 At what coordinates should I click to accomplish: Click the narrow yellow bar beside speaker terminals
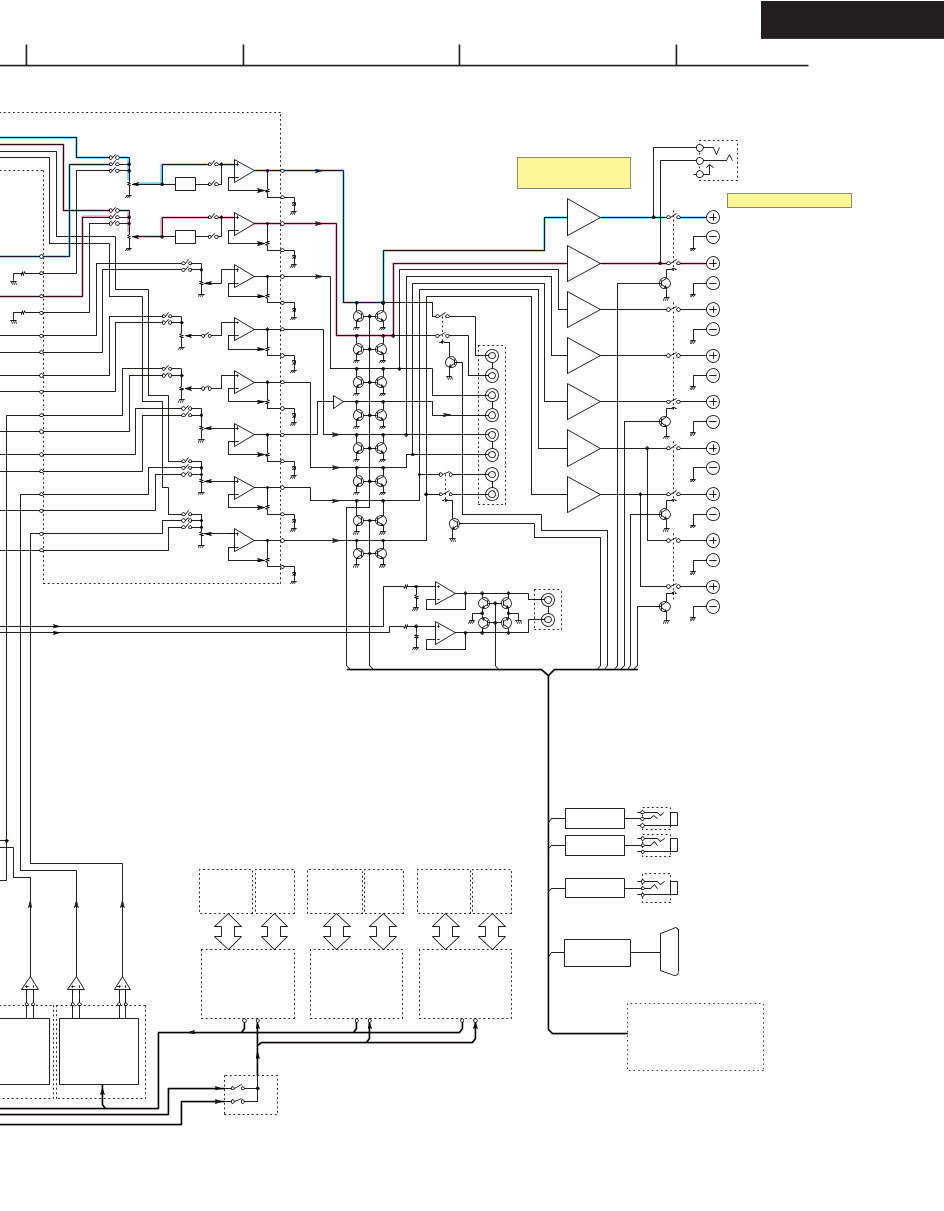[789, 200]
